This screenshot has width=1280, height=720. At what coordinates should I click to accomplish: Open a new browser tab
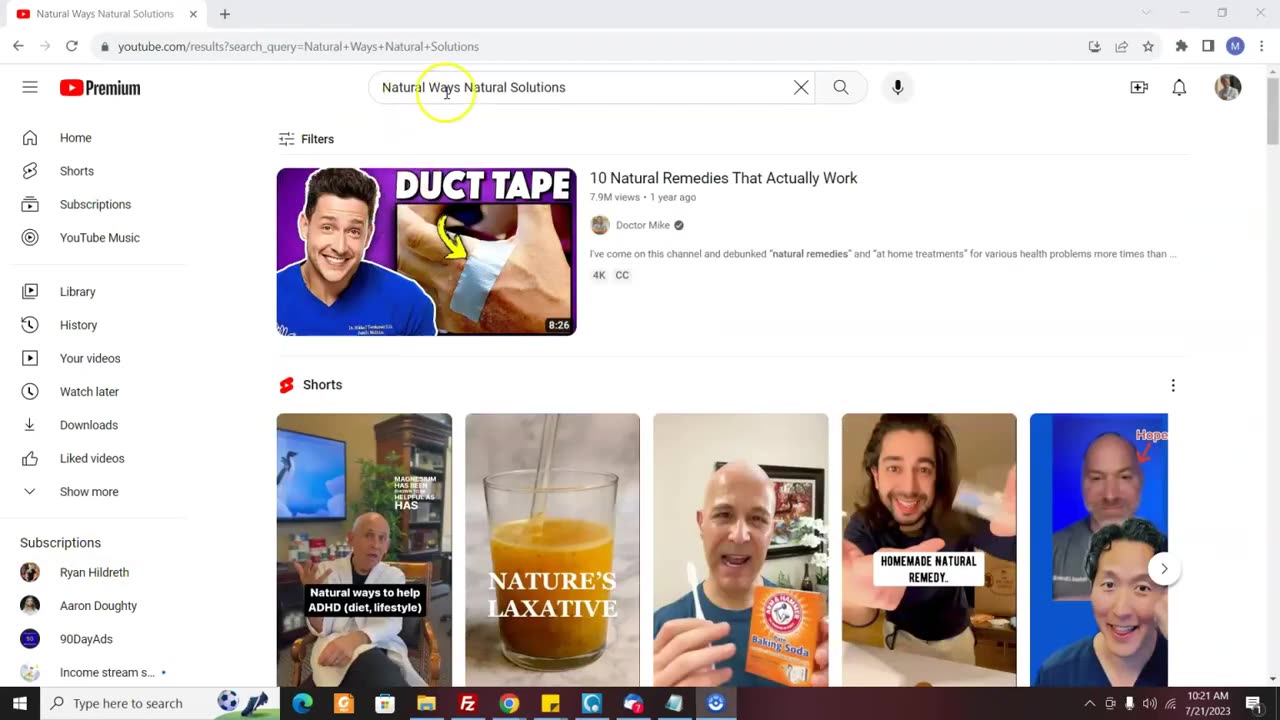point(225,14)
